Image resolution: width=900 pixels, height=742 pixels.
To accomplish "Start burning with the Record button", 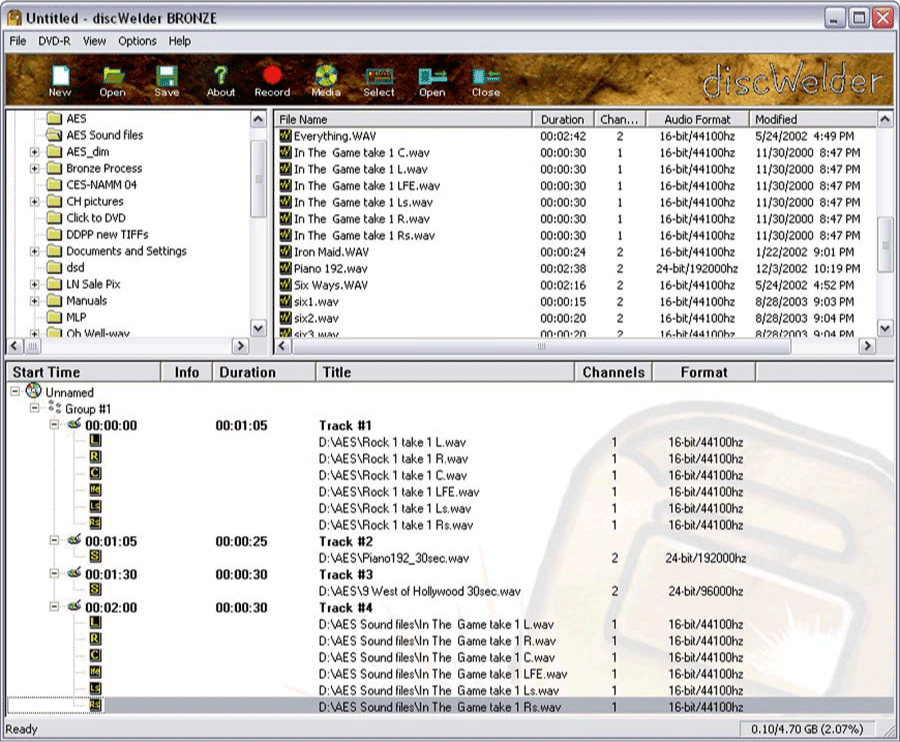I will (272, 81).
